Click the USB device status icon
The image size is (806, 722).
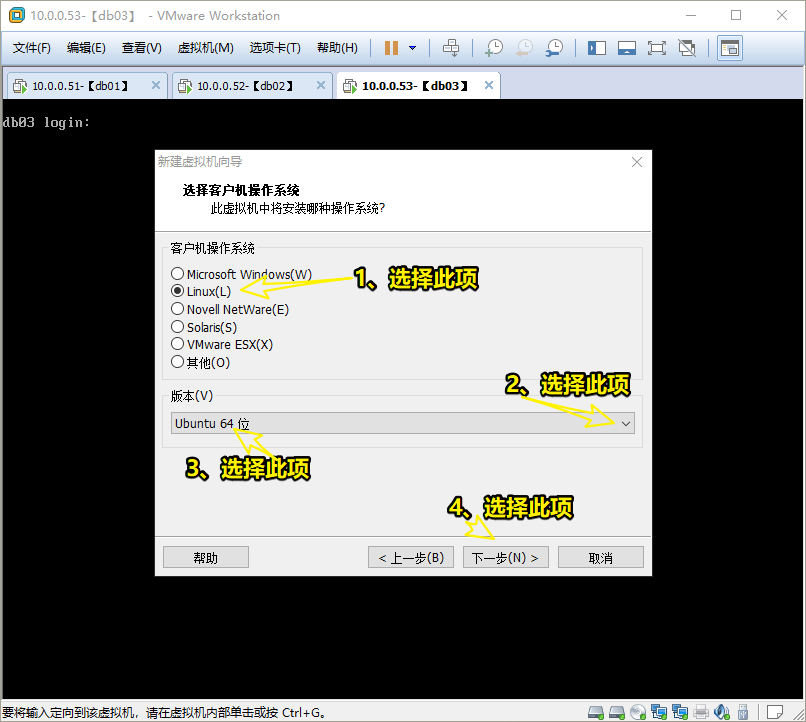coord(744,711)
